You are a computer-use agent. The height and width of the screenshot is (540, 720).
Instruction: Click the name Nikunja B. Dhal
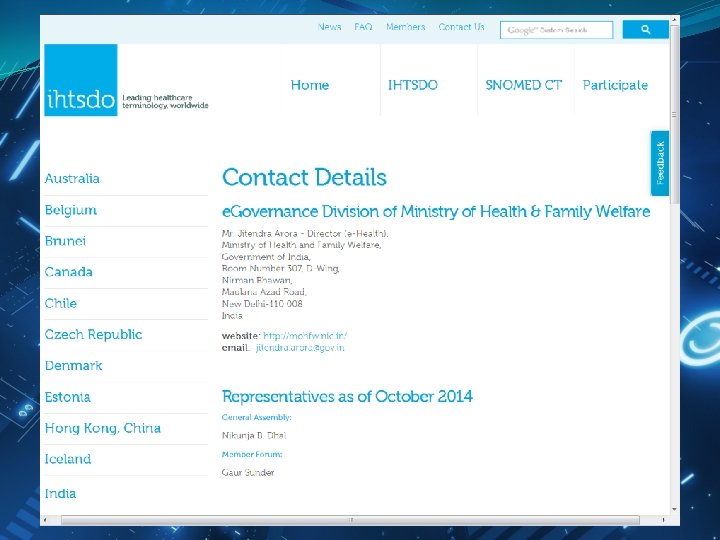(254, 435)
